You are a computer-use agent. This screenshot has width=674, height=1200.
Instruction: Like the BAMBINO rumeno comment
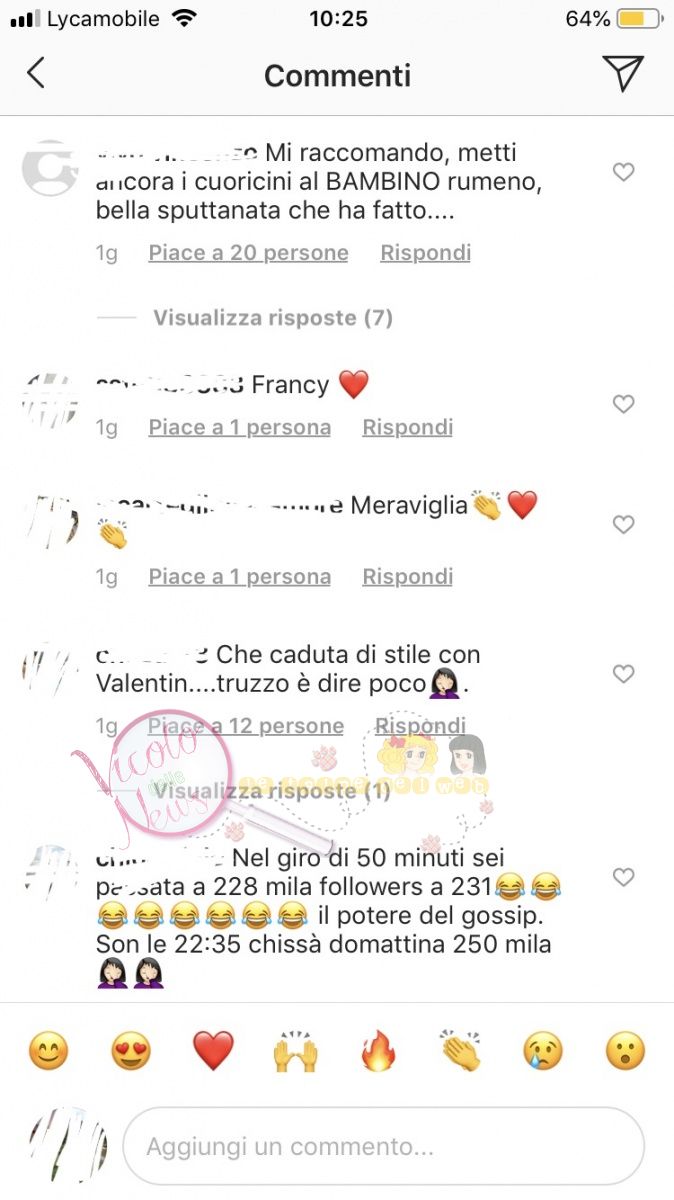point(623,173)
